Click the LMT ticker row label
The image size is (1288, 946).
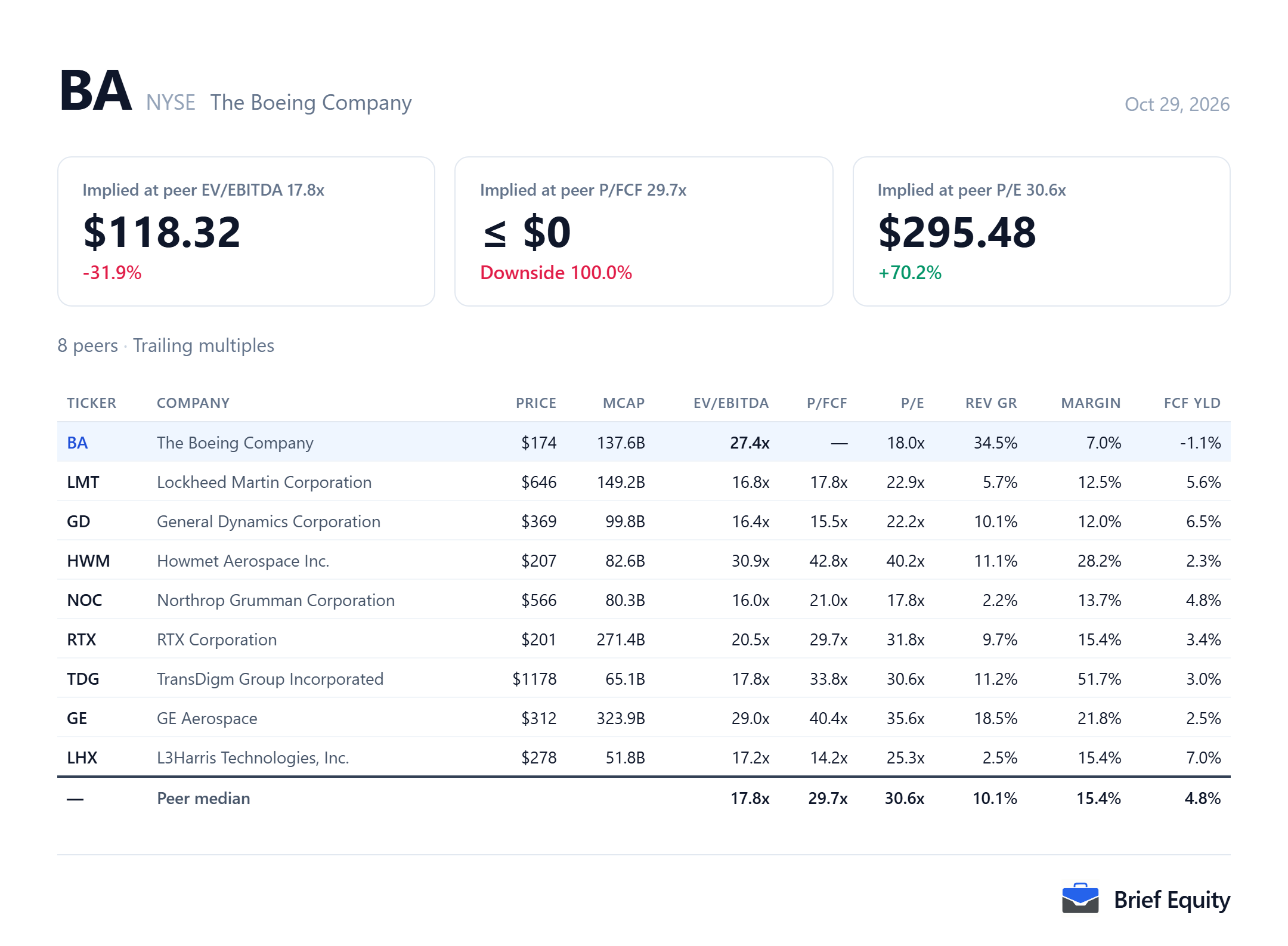click(83, 482)
